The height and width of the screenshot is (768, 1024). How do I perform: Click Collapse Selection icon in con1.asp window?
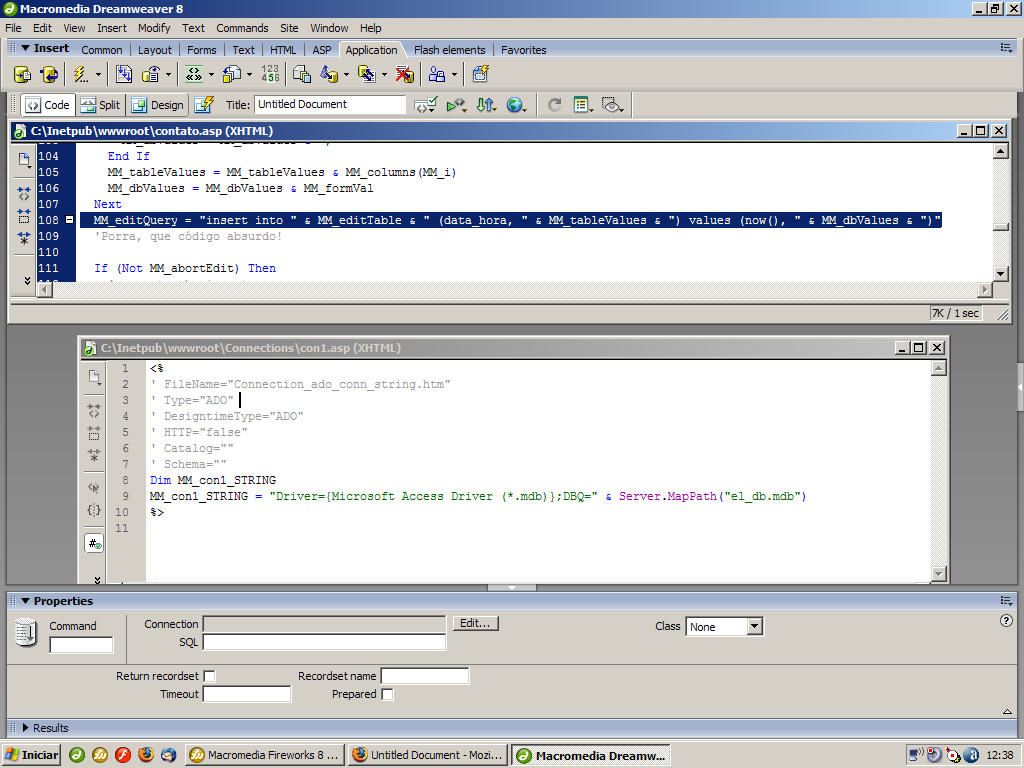tap(94, 432)
